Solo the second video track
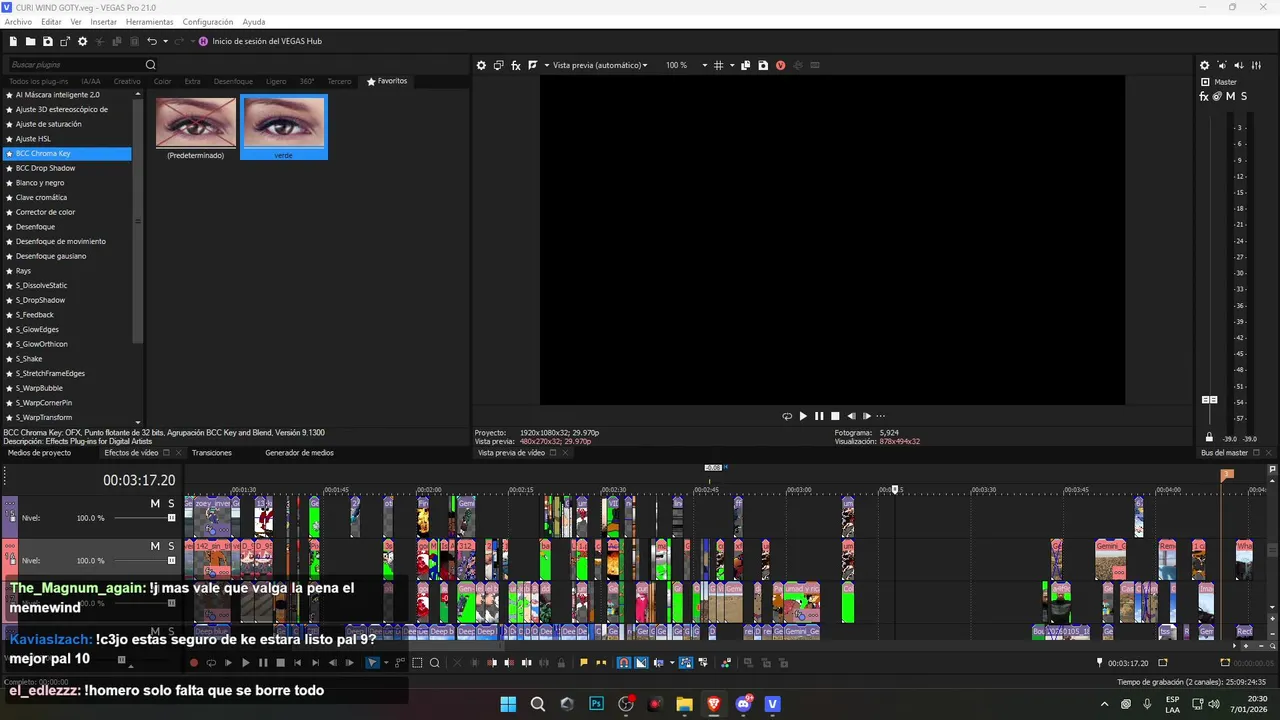This screenshot has height=720, width=1280. [x=171, y=546]
